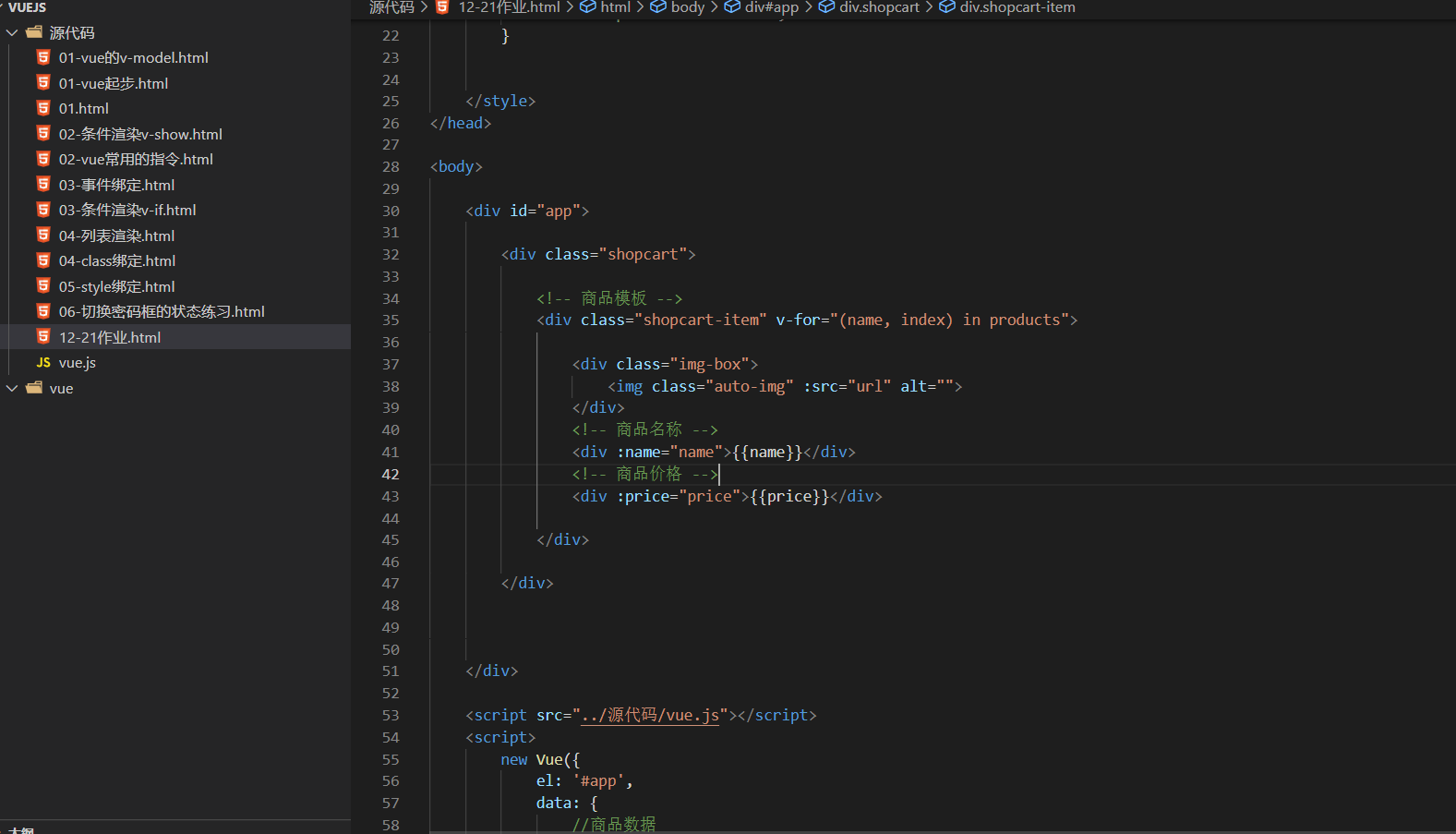Click HTML5 icon beside 01-vue的v-model.html

(x=43, y=57)
